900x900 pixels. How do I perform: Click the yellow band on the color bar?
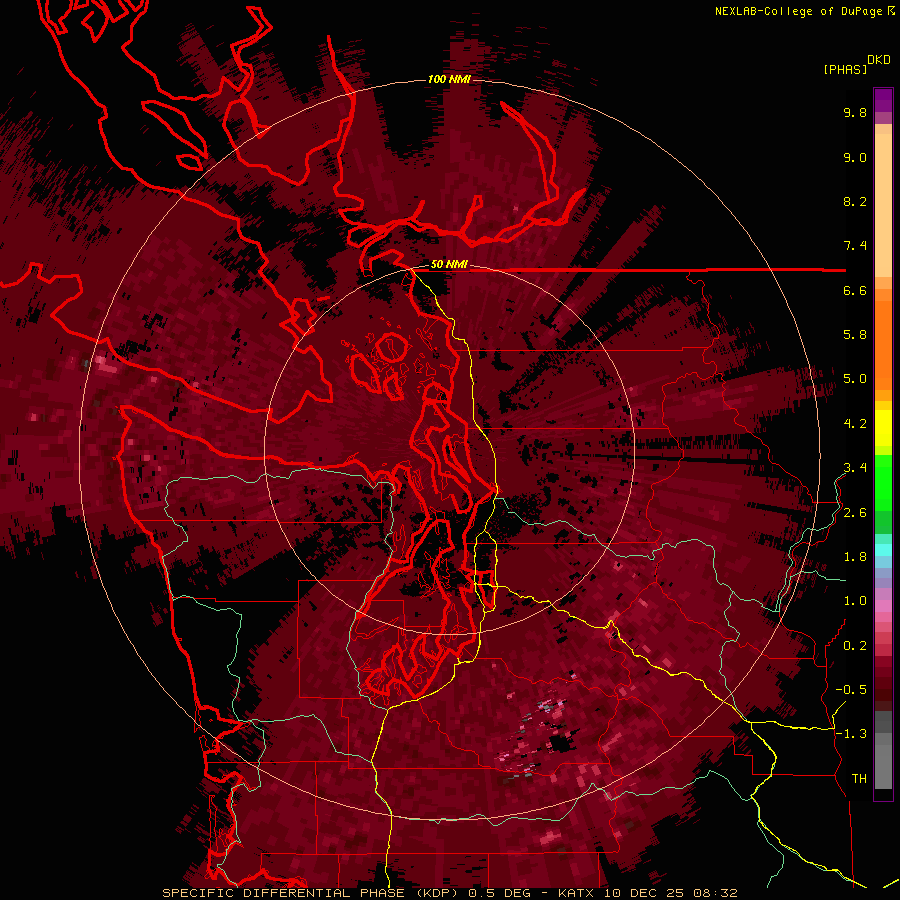coord(883,428)
